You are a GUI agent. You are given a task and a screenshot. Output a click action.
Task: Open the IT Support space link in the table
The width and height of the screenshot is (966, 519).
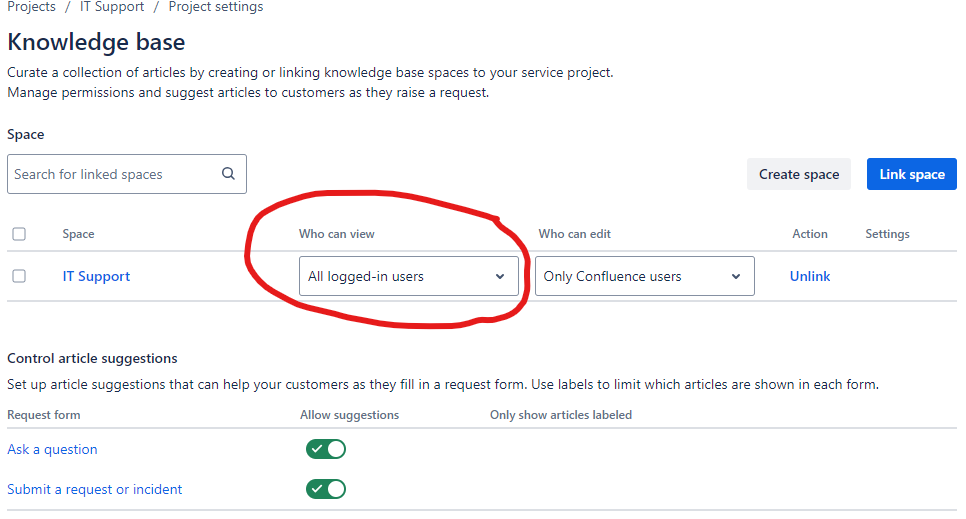click(96, 276)
